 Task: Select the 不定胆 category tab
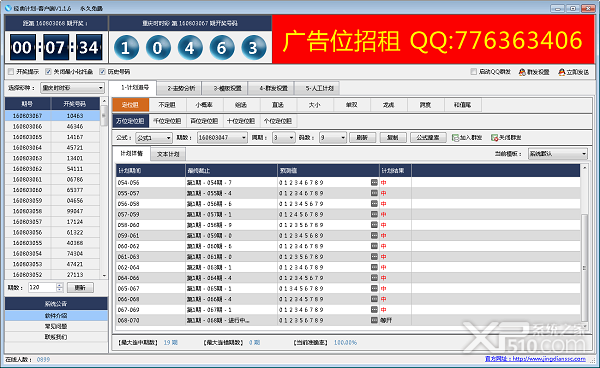tap(167, 105)
